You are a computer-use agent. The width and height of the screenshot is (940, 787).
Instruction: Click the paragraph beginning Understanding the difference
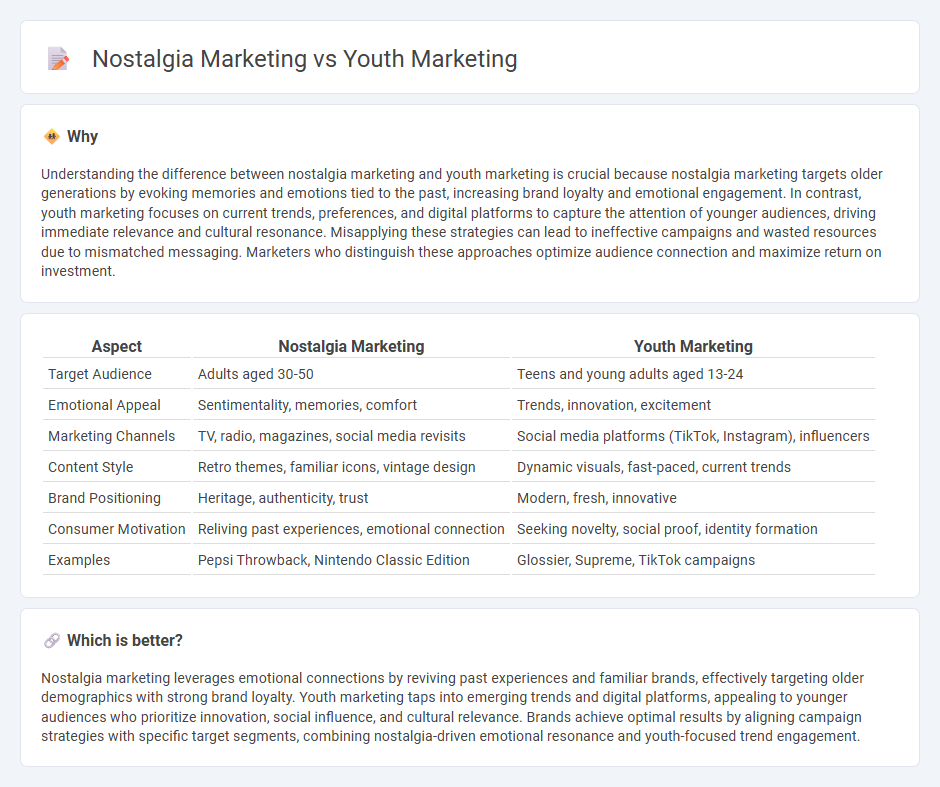462,222
